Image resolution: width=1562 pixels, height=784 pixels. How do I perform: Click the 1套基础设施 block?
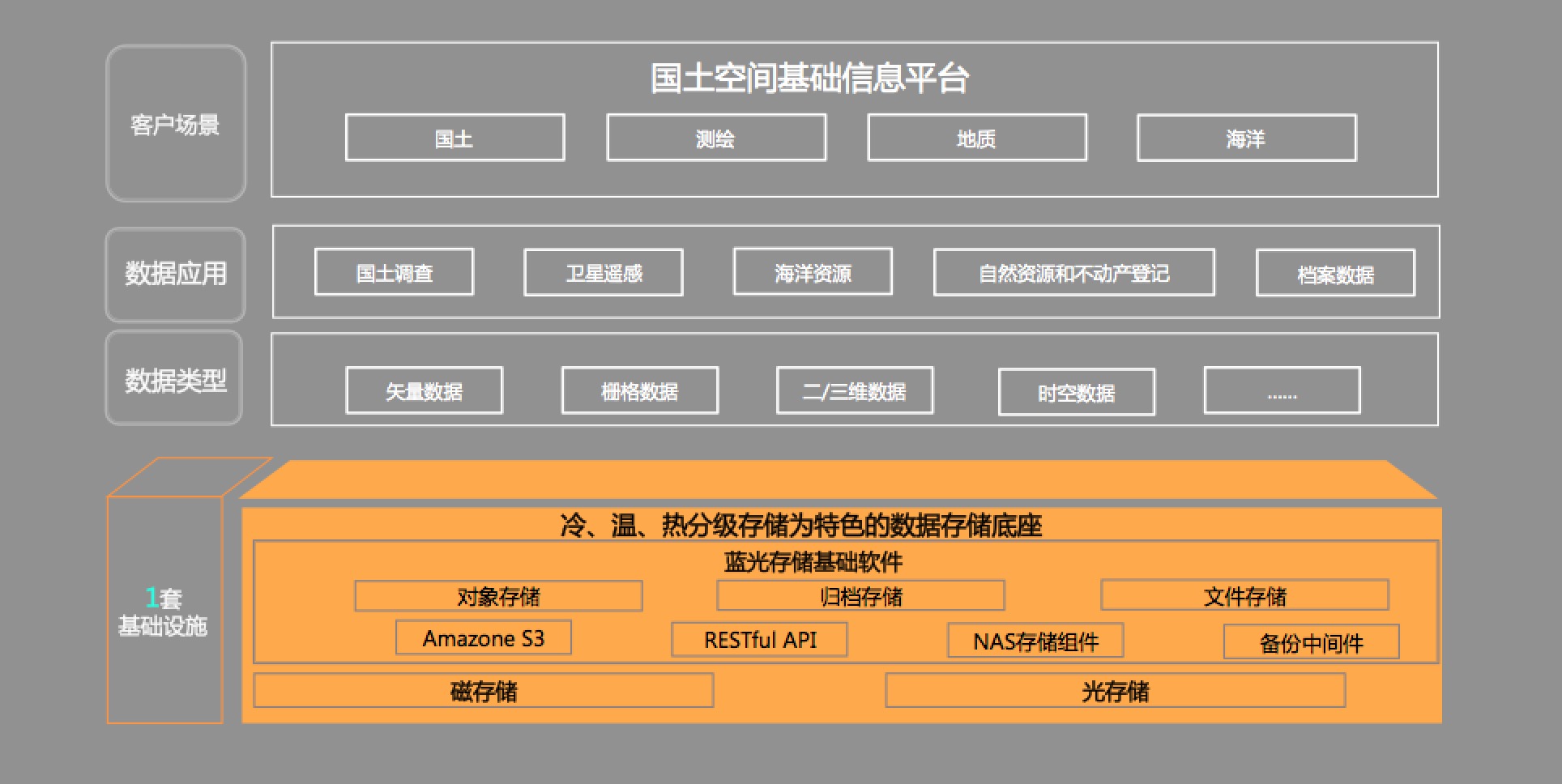(164, 610)
